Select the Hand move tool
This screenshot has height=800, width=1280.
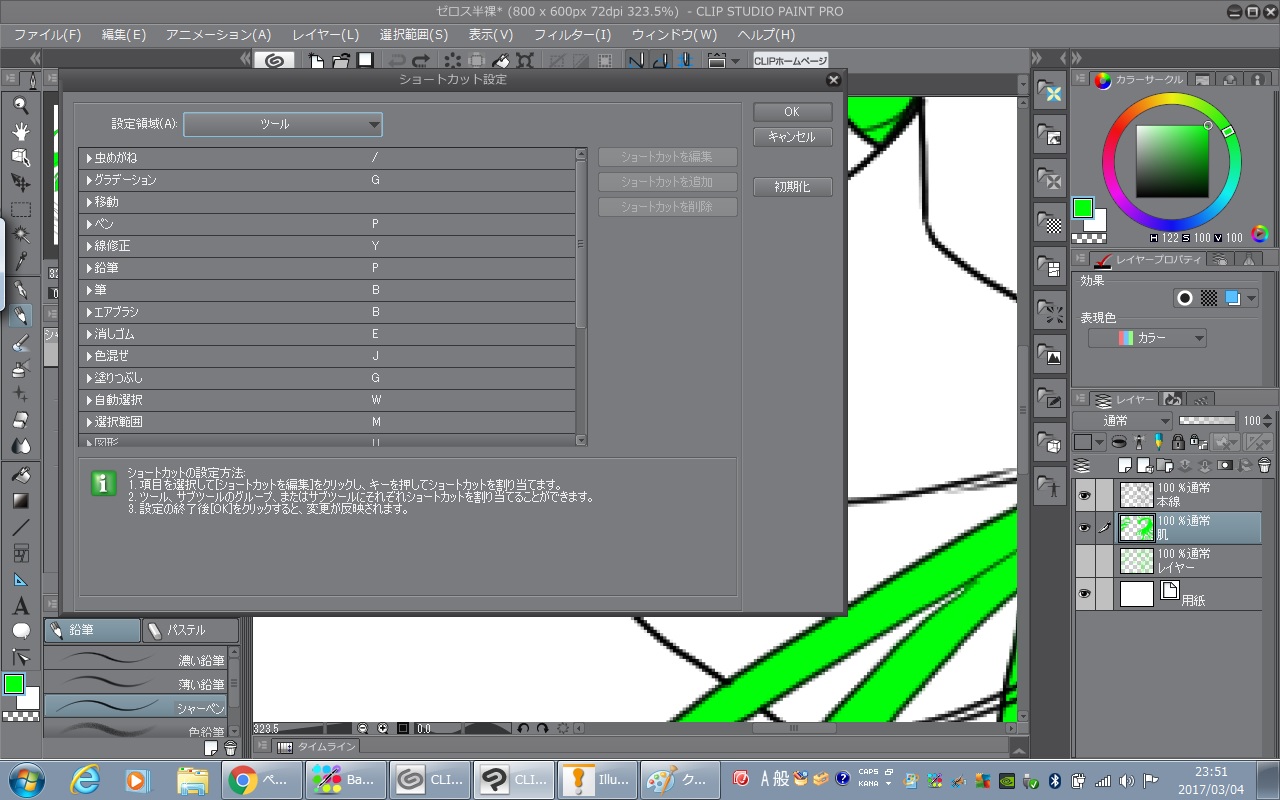point(21,131)
